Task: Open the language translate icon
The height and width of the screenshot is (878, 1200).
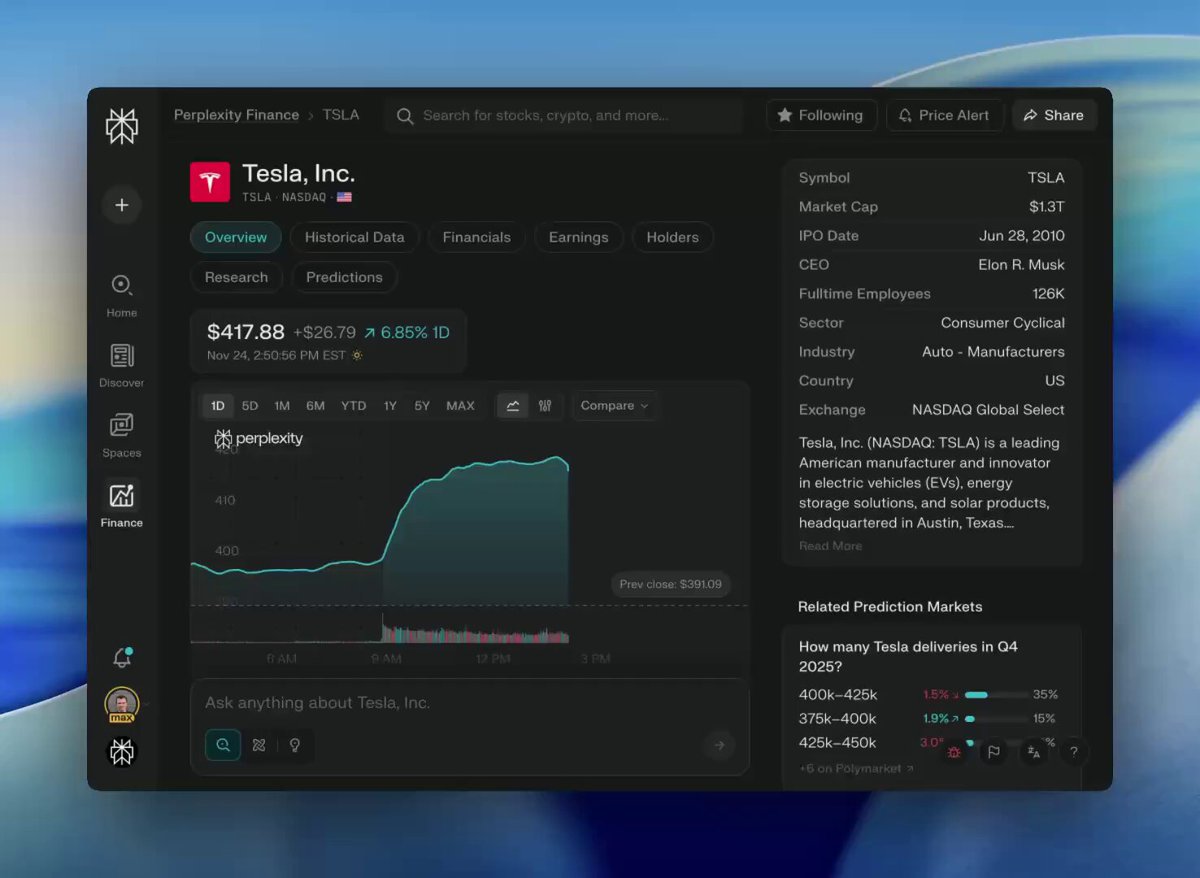Action: 1034,752
